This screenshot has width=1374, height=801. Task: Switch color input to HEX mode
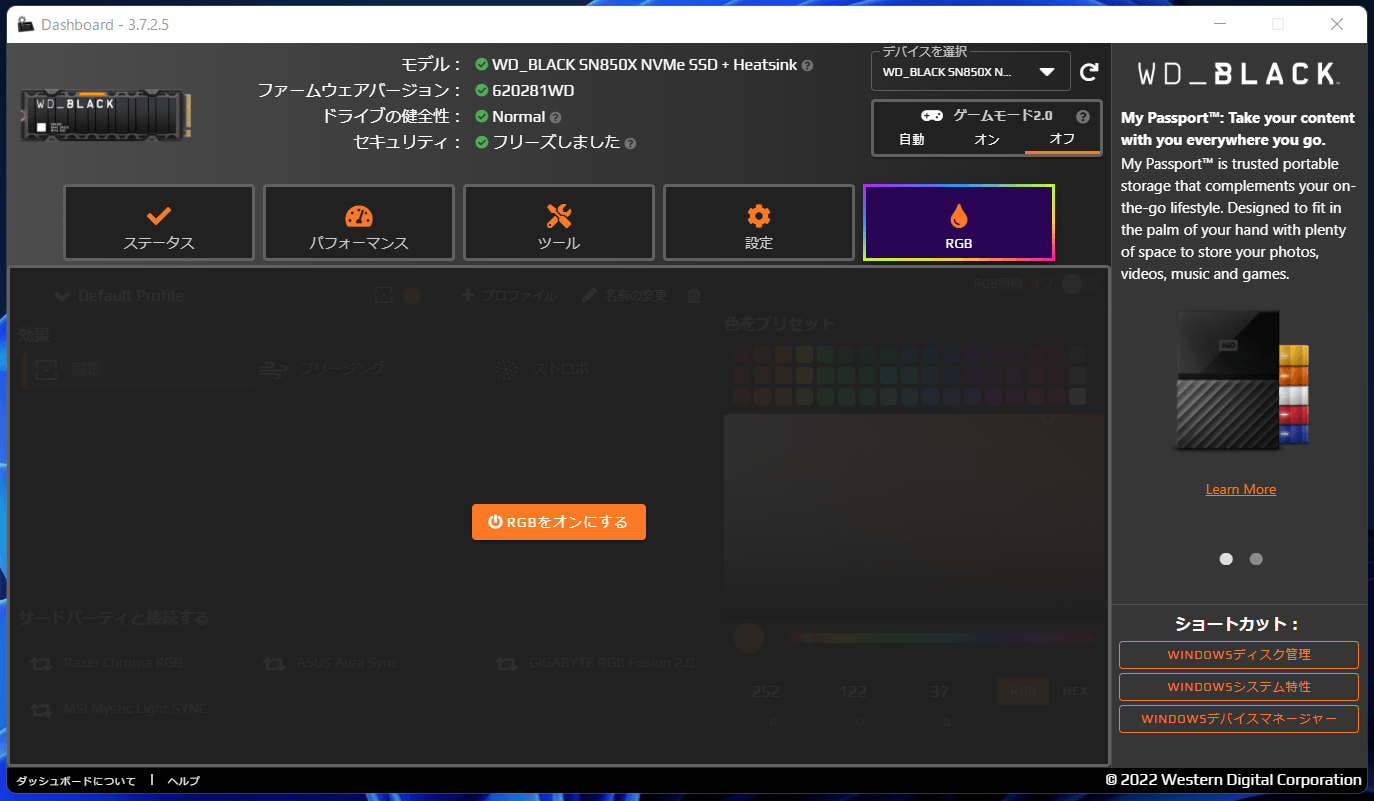coord(1075,691)
